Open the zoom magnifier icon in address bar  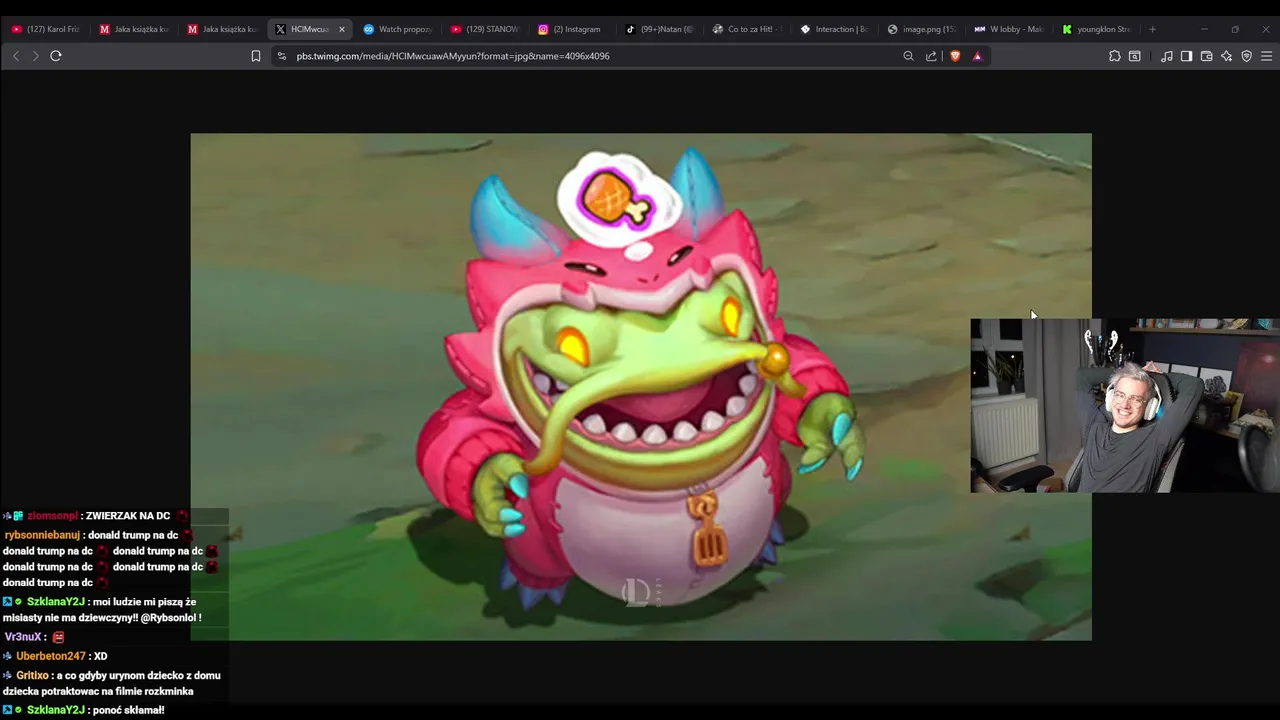pyautogui.click(x=908, y=56)
